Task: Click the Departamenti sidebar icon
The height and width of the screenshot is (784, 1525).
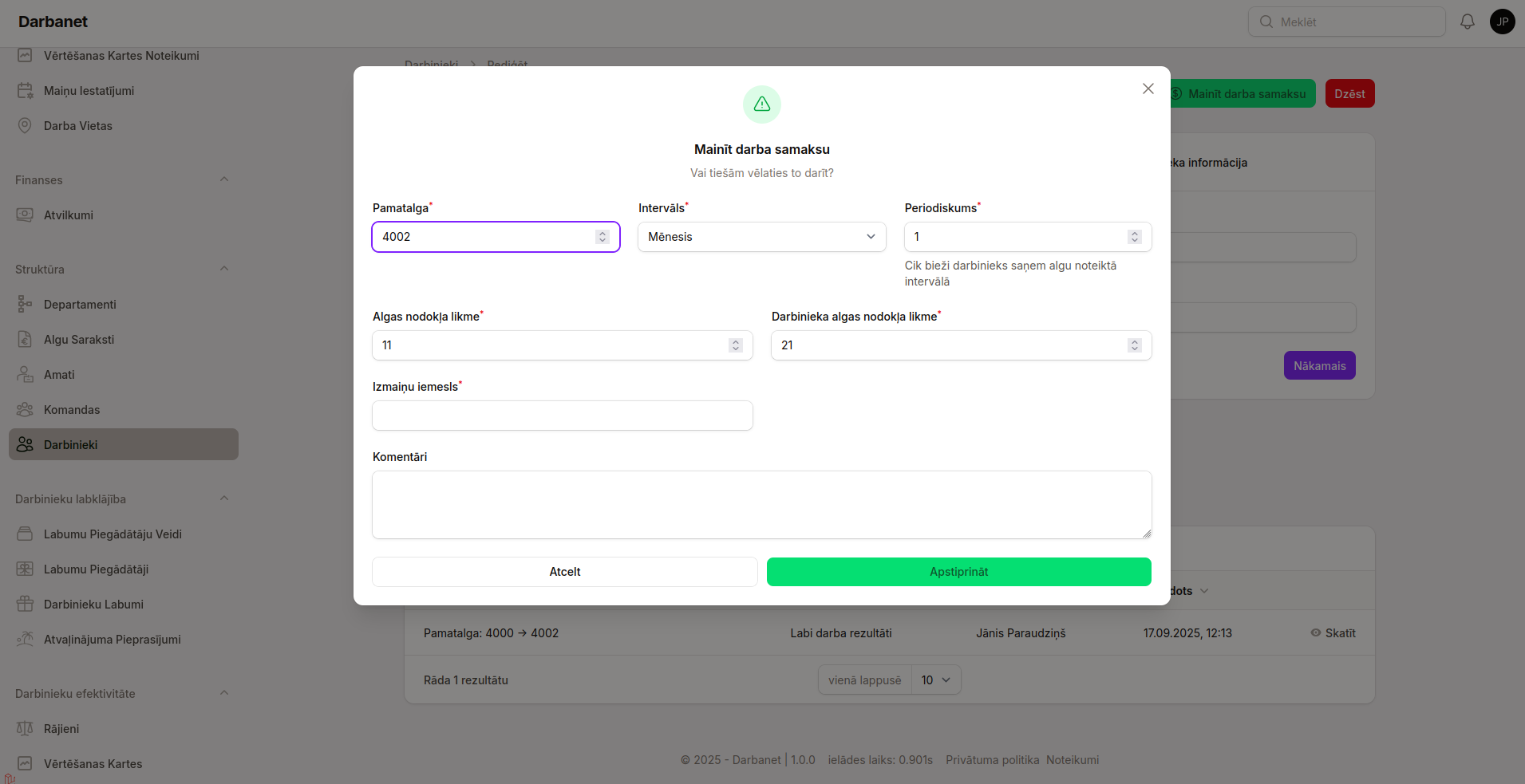Action: click(x=25, y=304)
